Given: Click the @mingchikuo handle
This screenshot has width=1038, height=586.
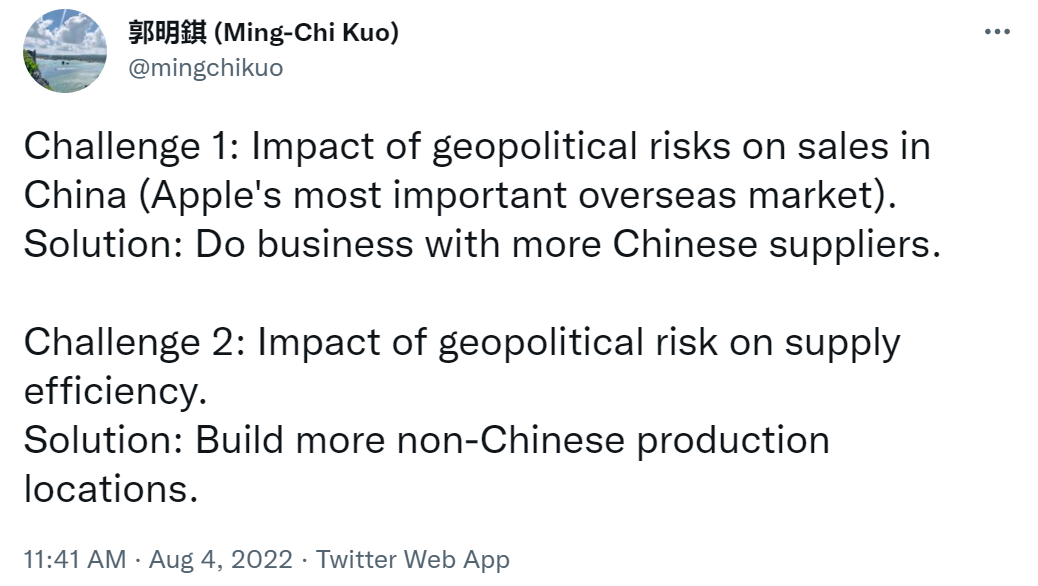Looking at the screenshot, I should pos(205,67).
